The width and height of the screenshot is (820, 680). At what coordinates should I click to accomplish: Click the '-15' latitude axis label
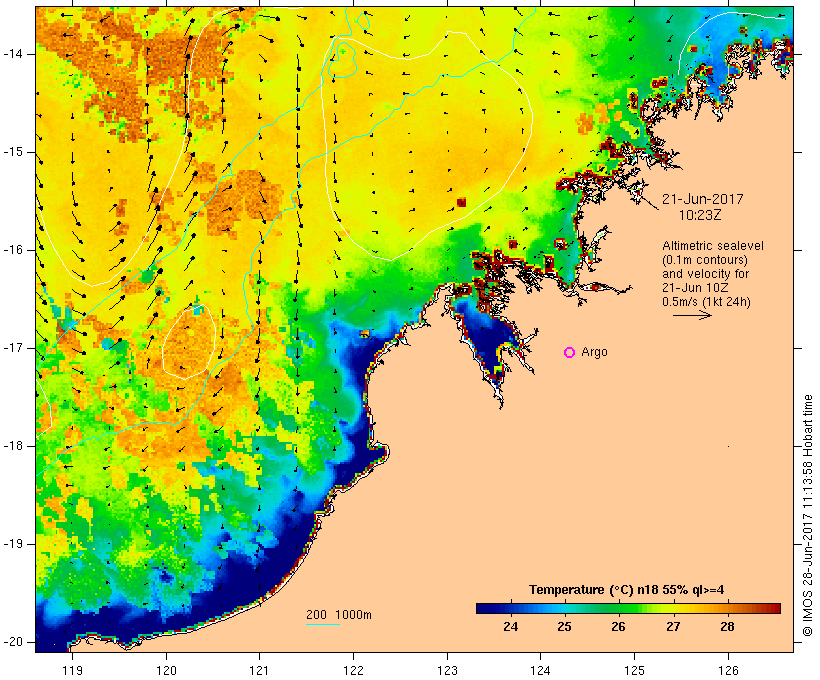[12, 152]
